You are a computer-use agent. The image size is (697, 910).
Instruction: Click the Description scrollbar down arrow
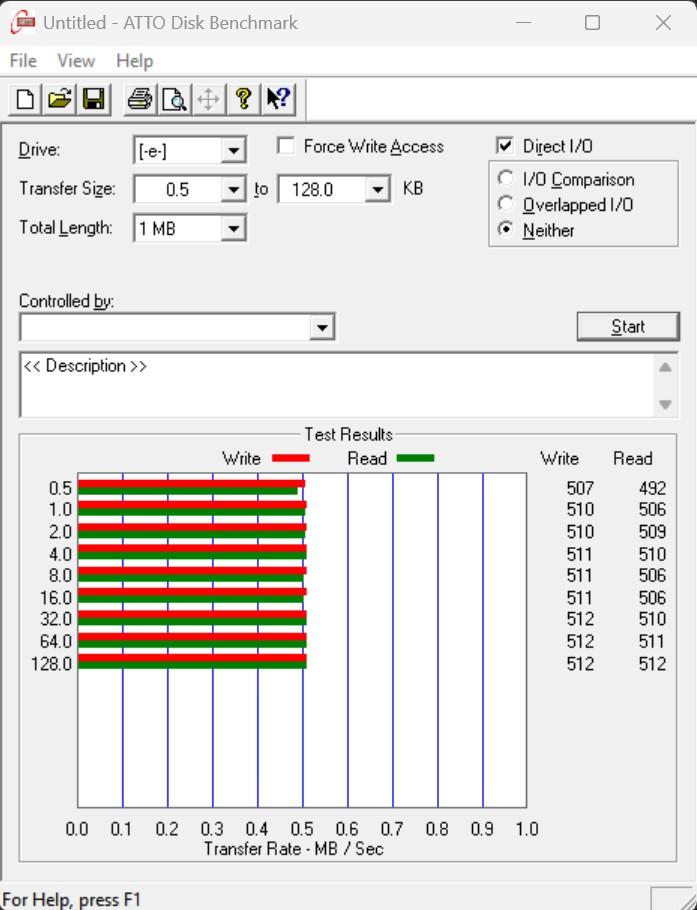coord(666,405)
